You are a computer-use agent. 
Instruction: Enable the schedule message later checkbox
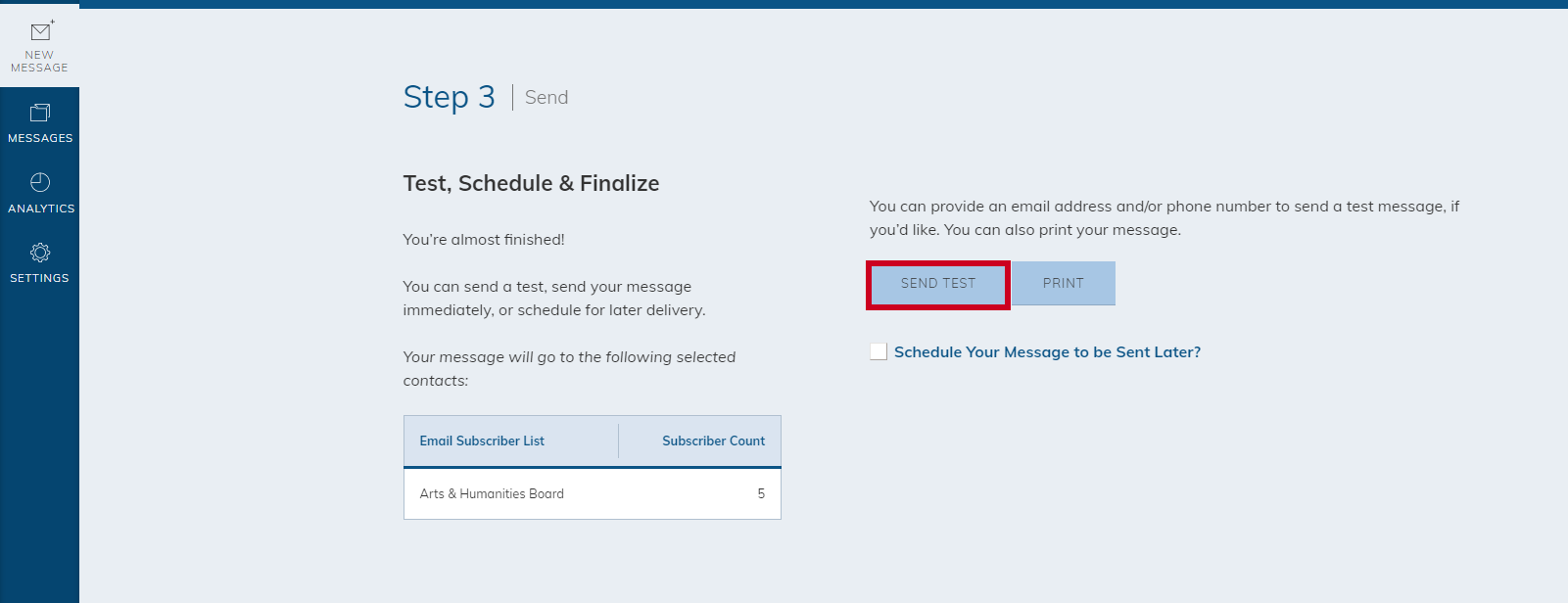[879, 351]
